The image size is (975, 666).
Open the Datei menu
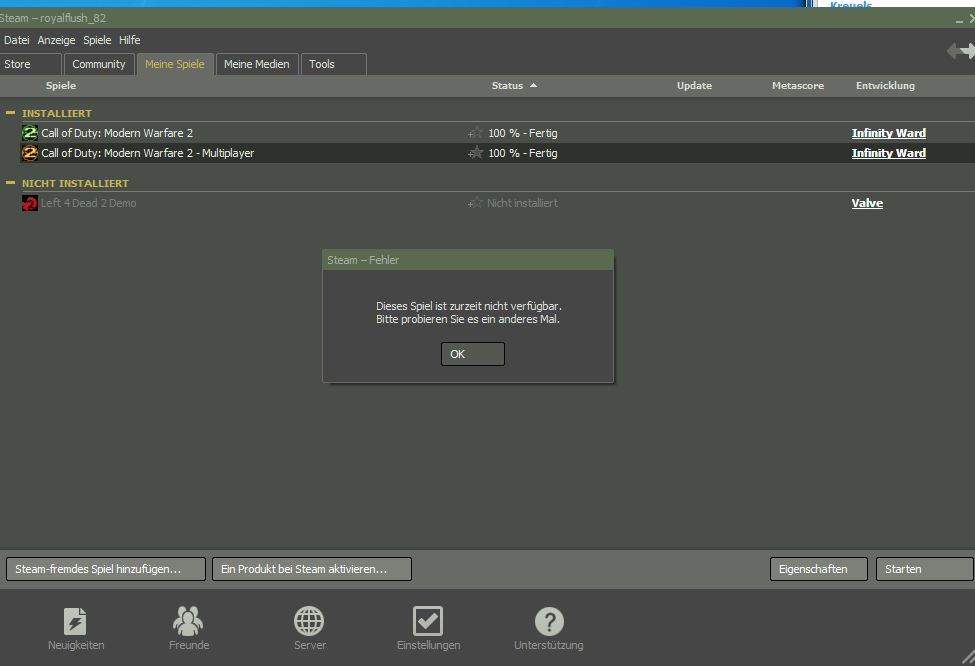[17, 40]
